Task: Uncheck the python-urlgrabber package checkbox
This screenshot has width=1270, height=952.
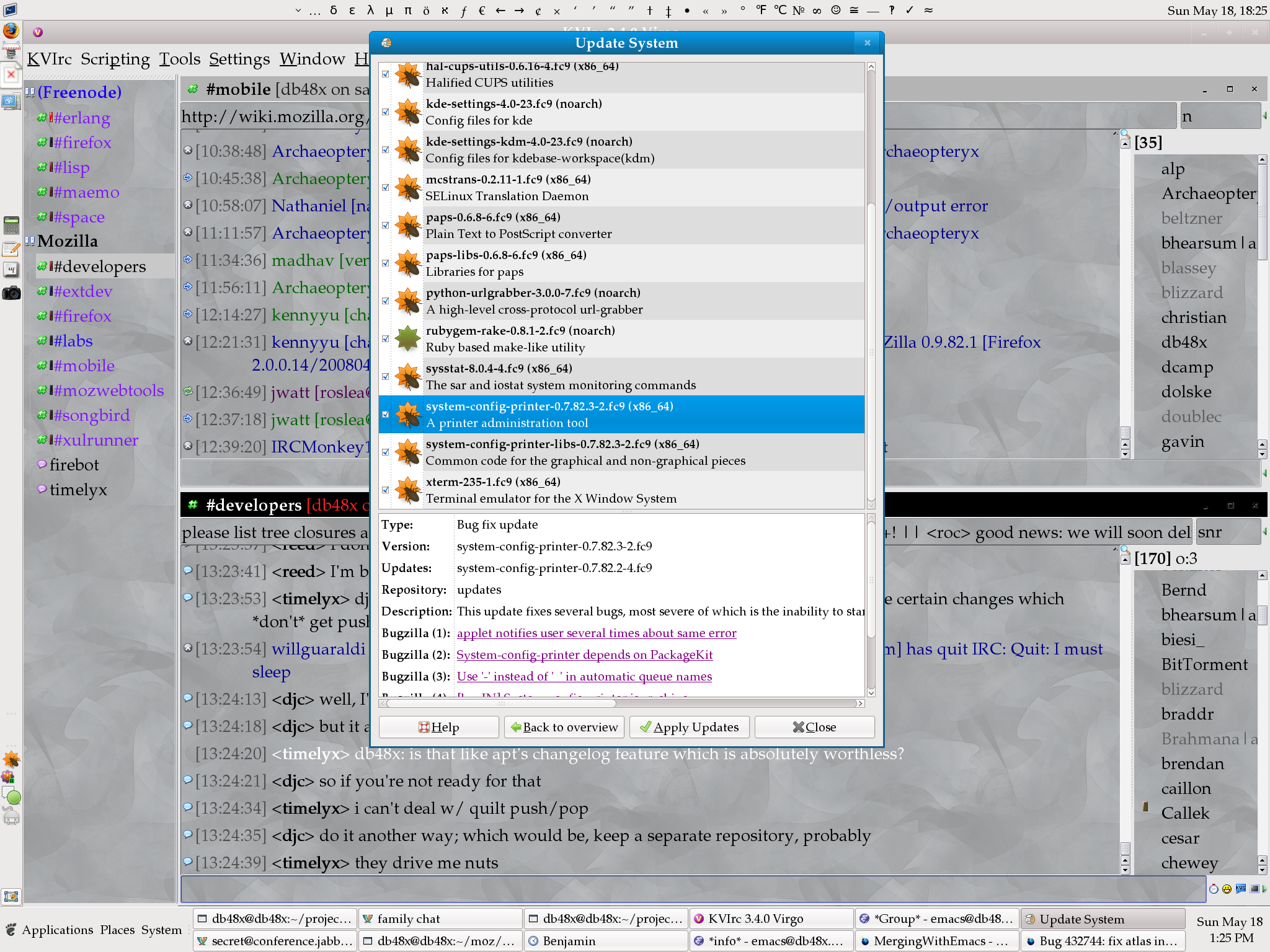Action: pyautogui.click(x=386, y=301)
